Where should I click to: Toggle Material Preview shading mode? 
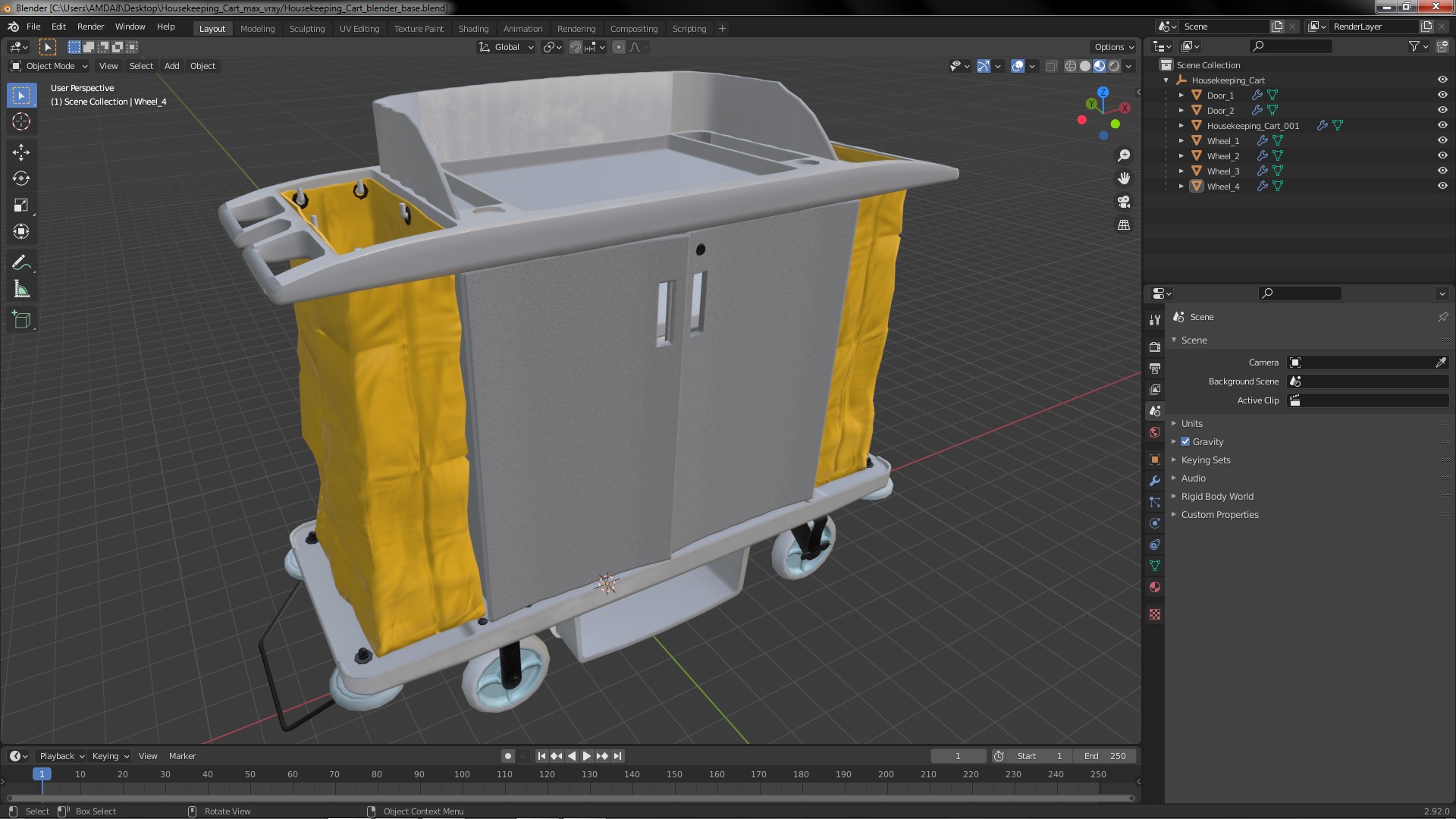[1099, 65]
